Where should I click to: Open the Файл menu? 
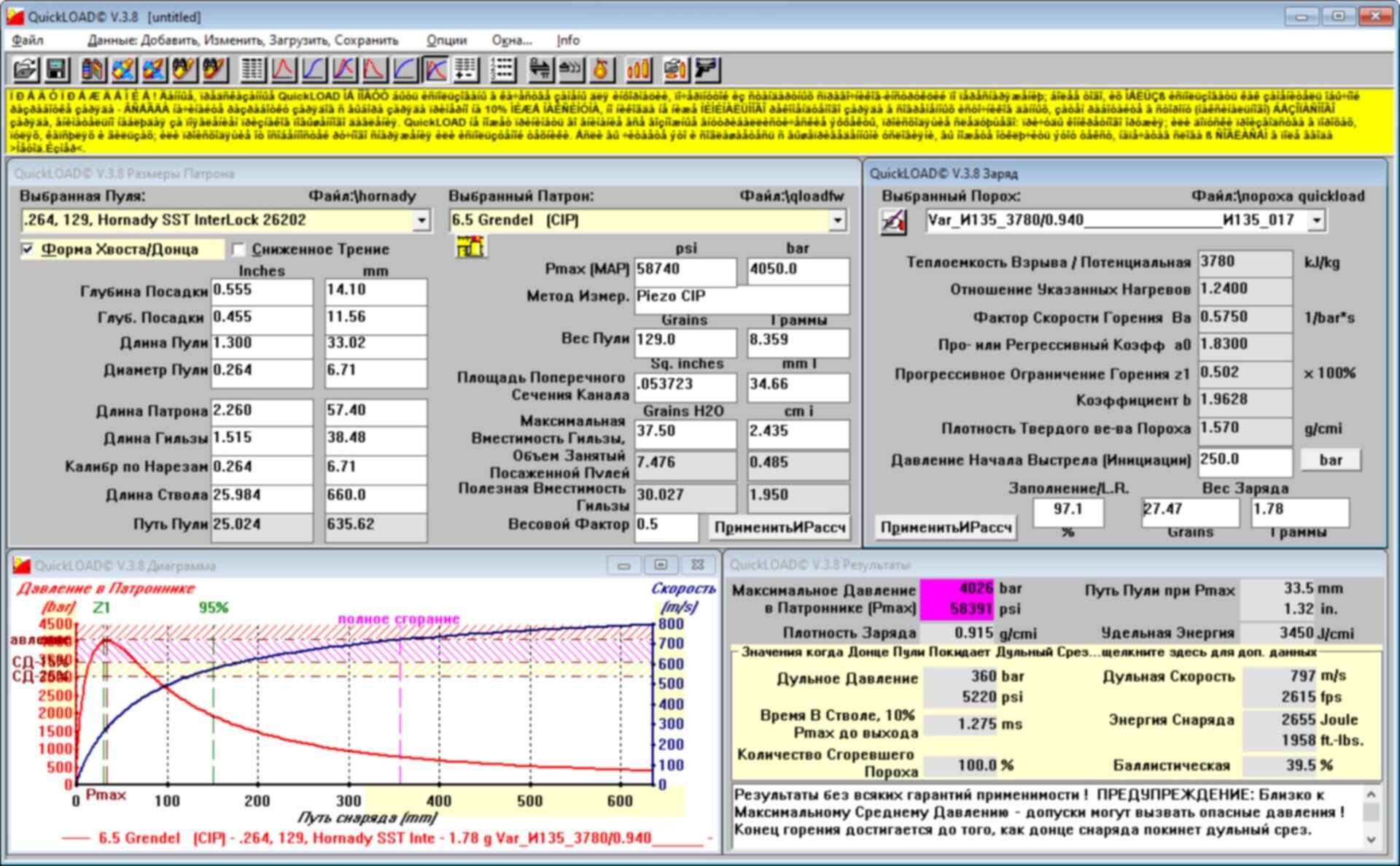(28, 40)
